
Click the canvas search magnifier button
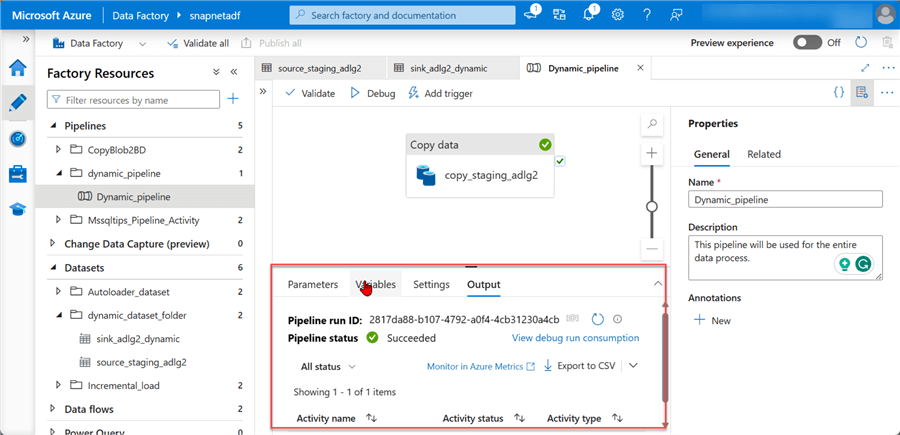651,123
